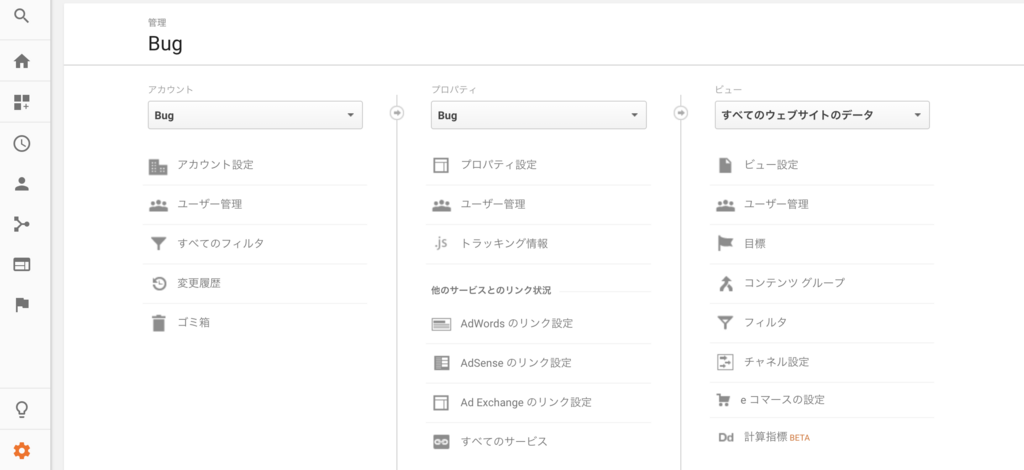This screenshot has height=470, width=1024.
Task: Click people icon in ビュー column ユーザー管理
Action: [726, 206]
